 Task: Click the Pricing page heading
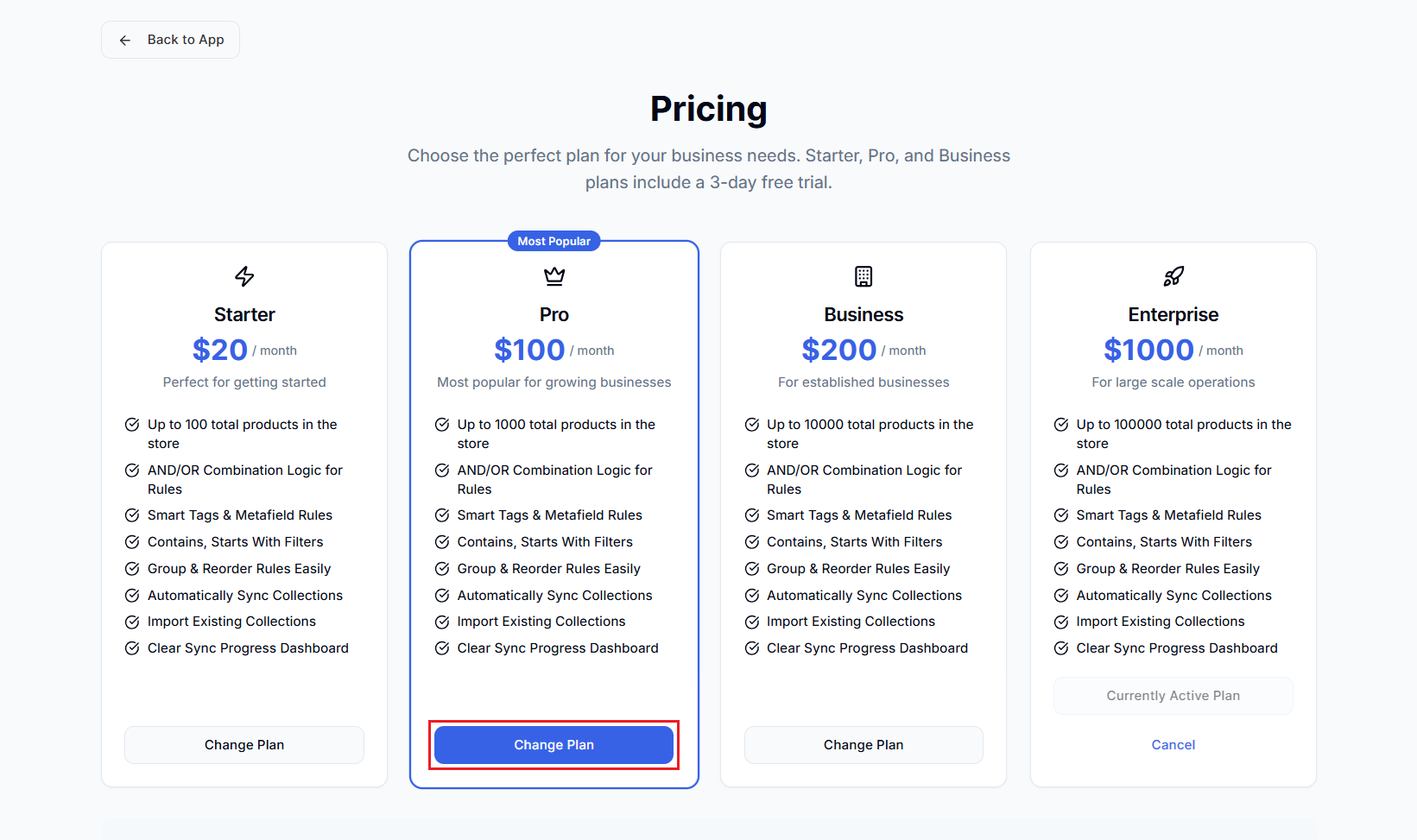coord(708,109)
